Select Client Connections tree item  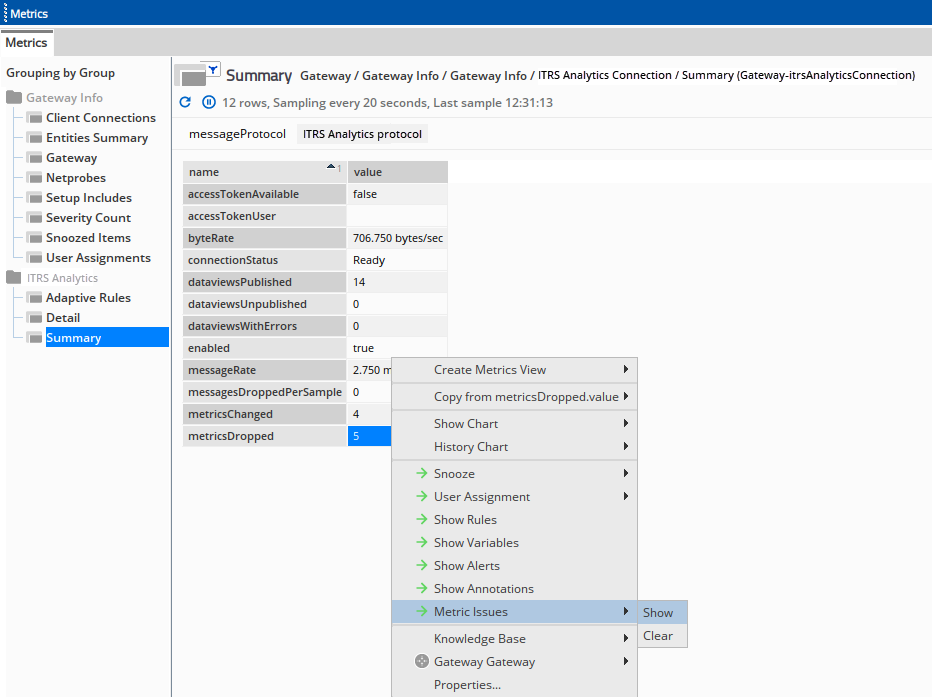tap(100, 118)
